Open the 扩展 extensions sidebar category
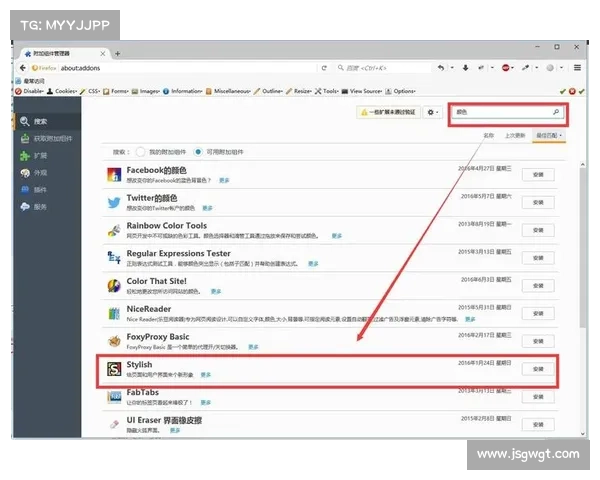 [47, 156]
